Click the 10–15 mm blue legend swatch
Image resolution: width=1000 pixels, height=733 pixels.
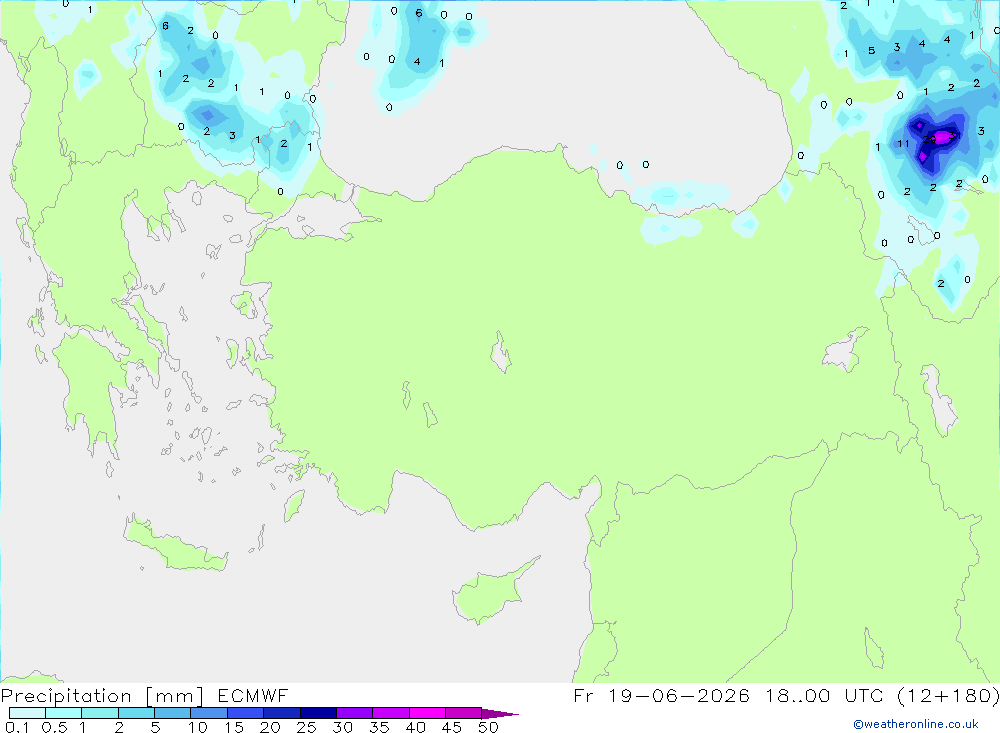pos(209,713)
